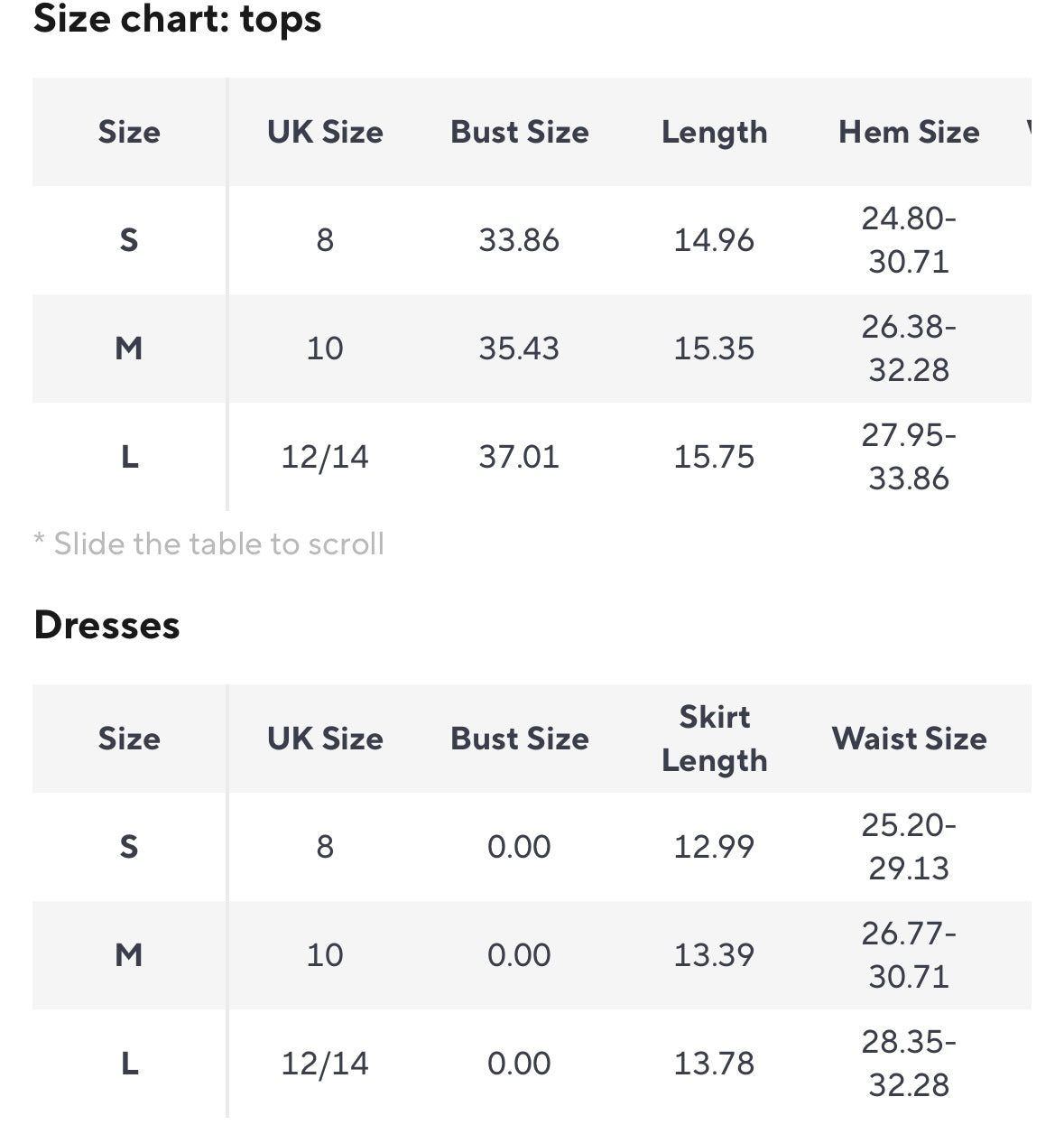Click skirt length value 13.78
Image resolution: width=1064 pixels, height=1134 pixels.
714,1064
